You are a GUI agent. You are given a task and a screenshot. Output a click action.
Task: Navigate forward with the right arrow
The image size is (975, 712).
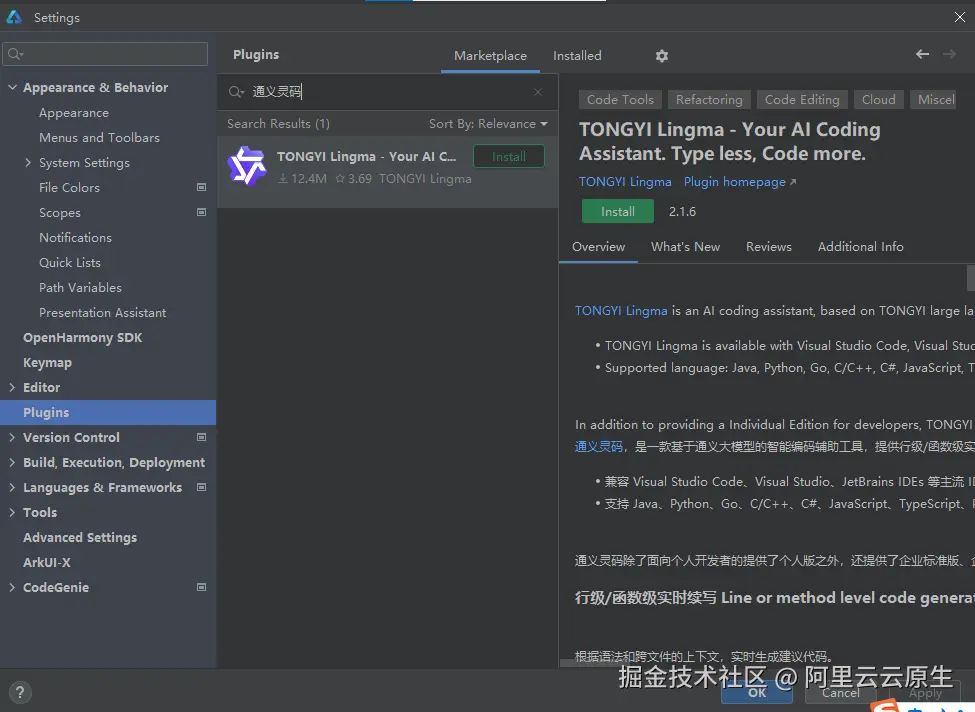(x=950, y=55)
